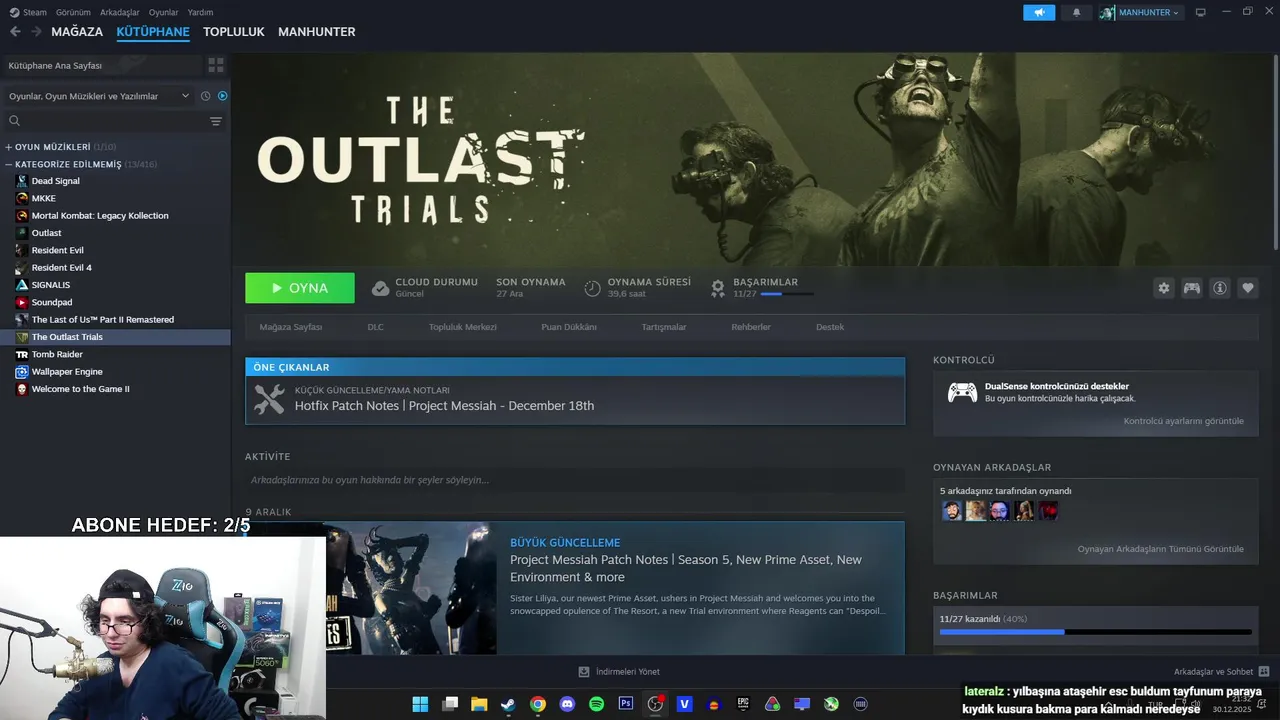Screen dimensions: 1280x720
Task: Open Kontrolcü ayarlarını görüntüle link
Action: coord(1184,421)
